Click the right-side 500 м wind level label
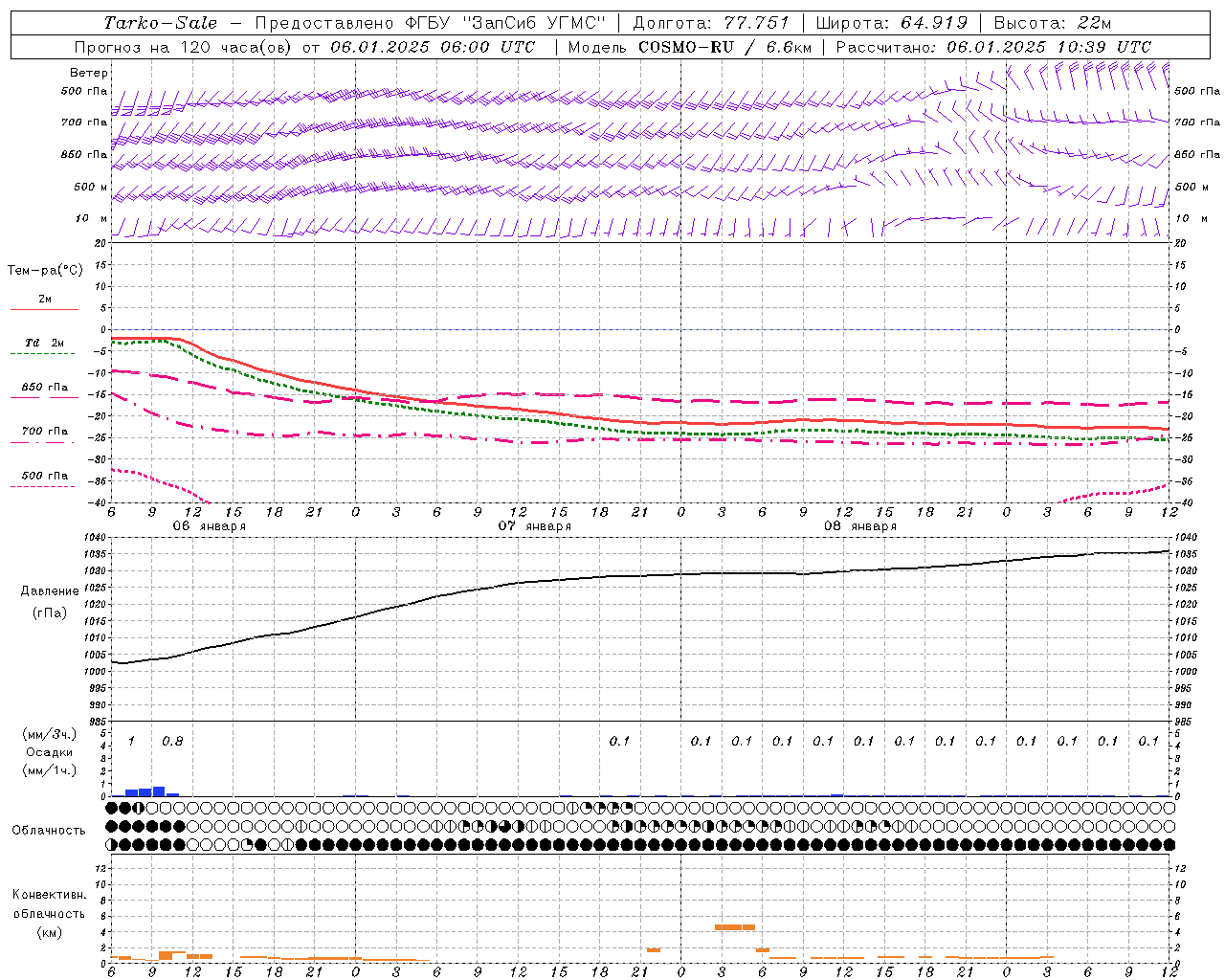Screen dimensions: 1225x980 pyautogui.click(x=1192, y=187)
